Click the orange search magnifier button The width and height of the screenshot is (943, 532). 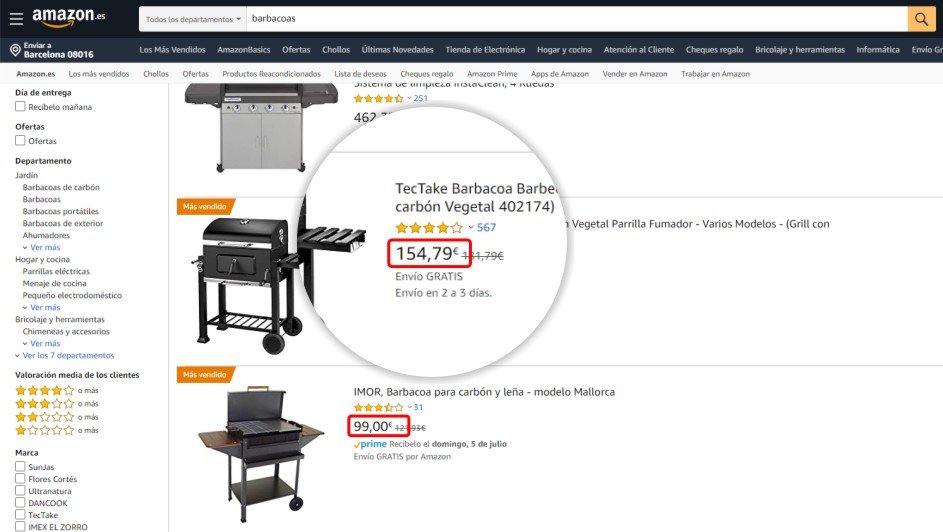(921, 19)
